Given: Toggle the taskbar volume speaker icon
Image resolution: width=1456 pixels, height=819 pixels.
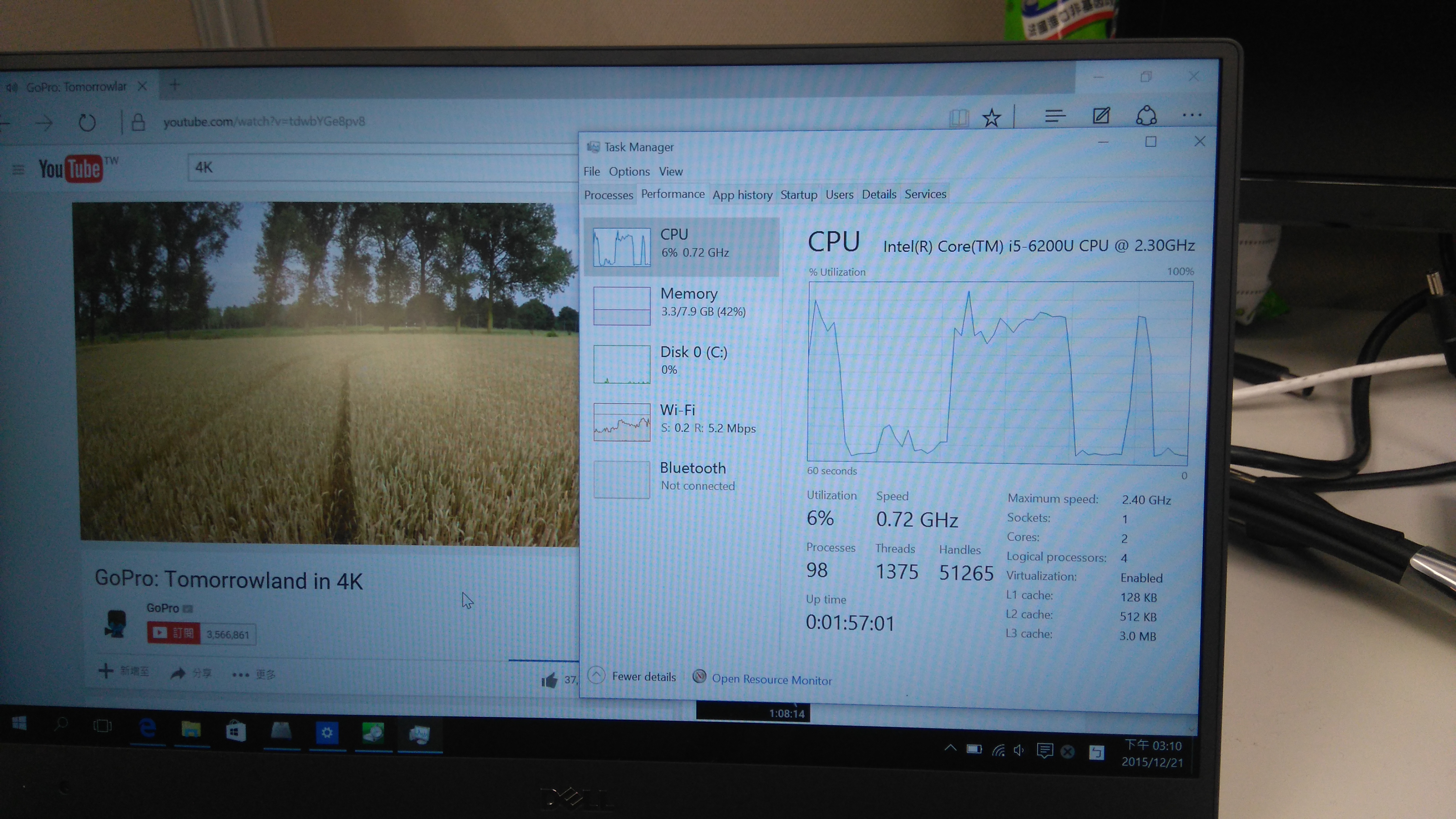Looking at the screenshot, I should pos(1018,751).
